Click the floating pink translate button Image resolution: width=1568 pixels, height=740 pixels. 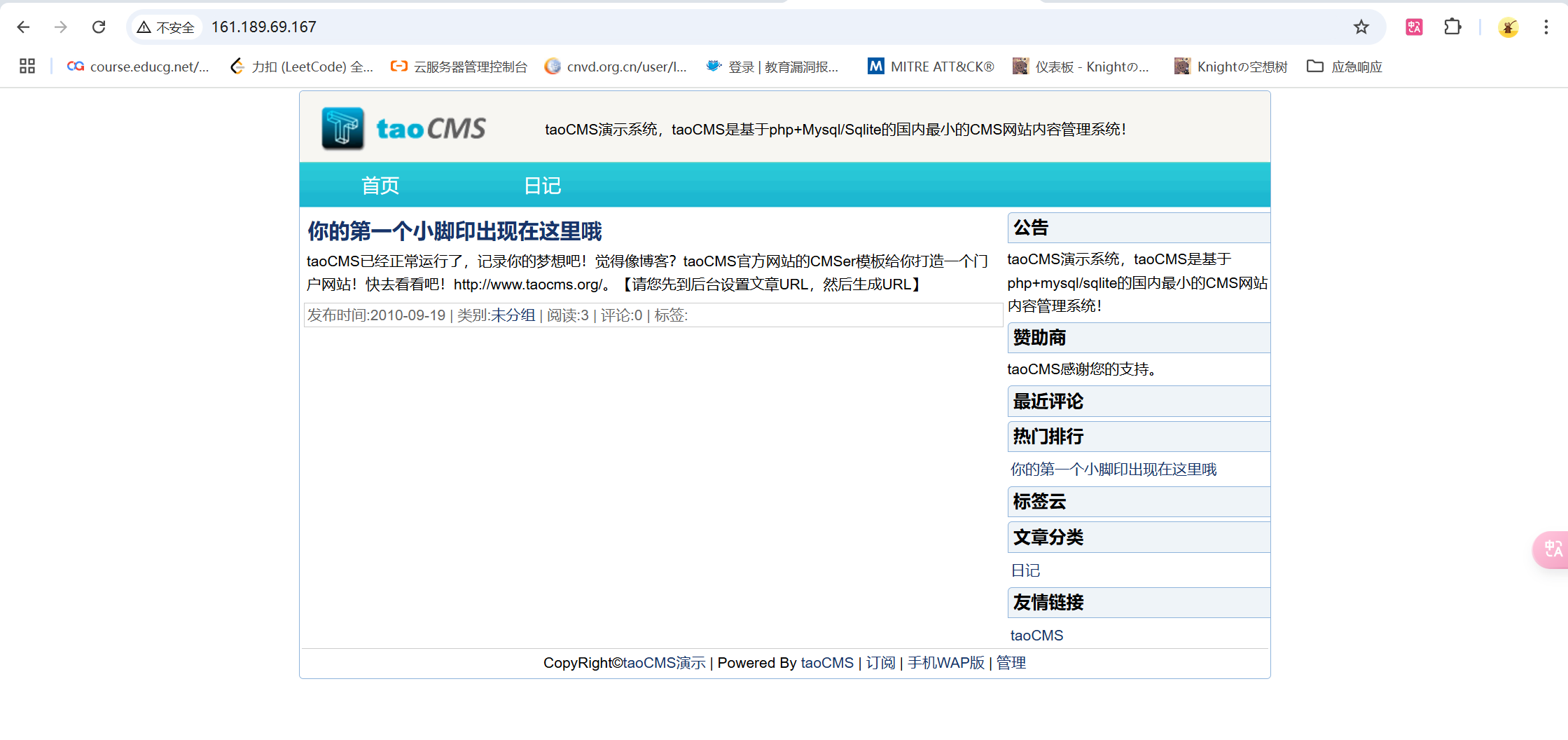point(1551,549)
